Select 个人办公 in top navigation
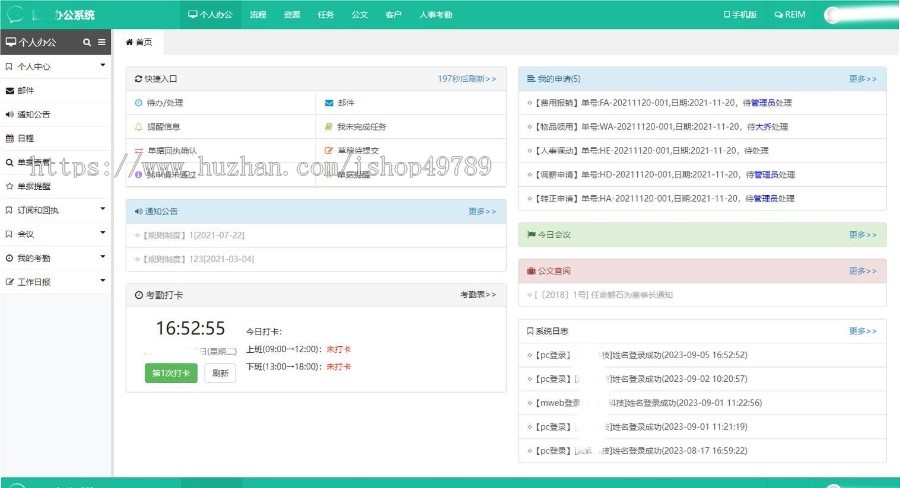The width and height of the screenshot is (900, 488). [210, 14]
